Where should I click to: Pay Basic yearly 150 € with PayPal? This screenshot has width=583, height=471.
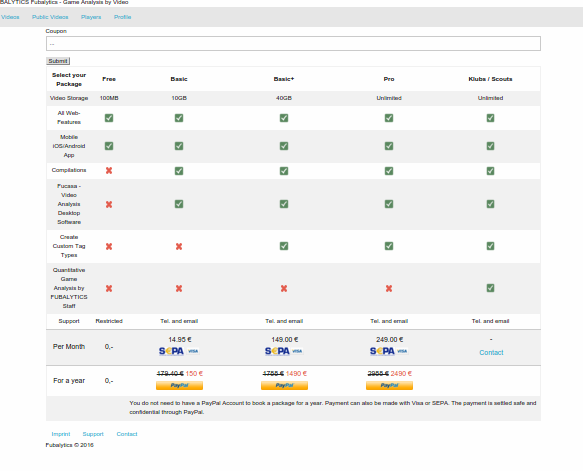point(179,385)
